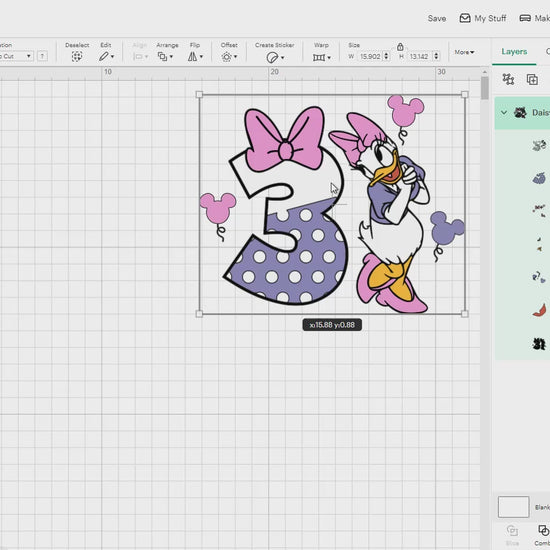The height and width of the screenshot is (550, 550).
Task: Click the top-right selection resize handle
Action: (465, 94)
